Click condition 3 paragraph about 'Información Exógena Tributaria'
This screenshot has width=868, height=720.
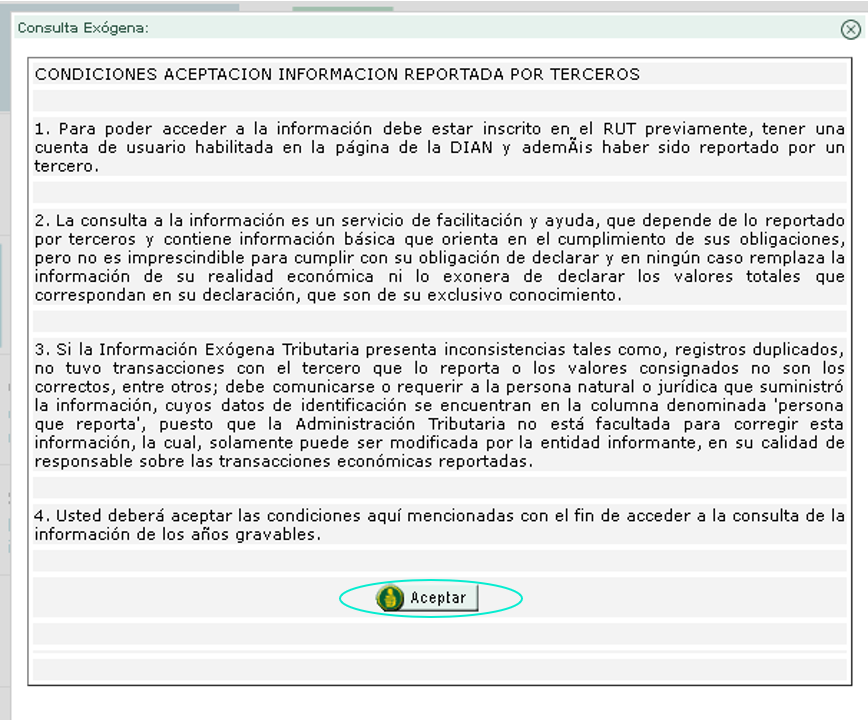440,405
